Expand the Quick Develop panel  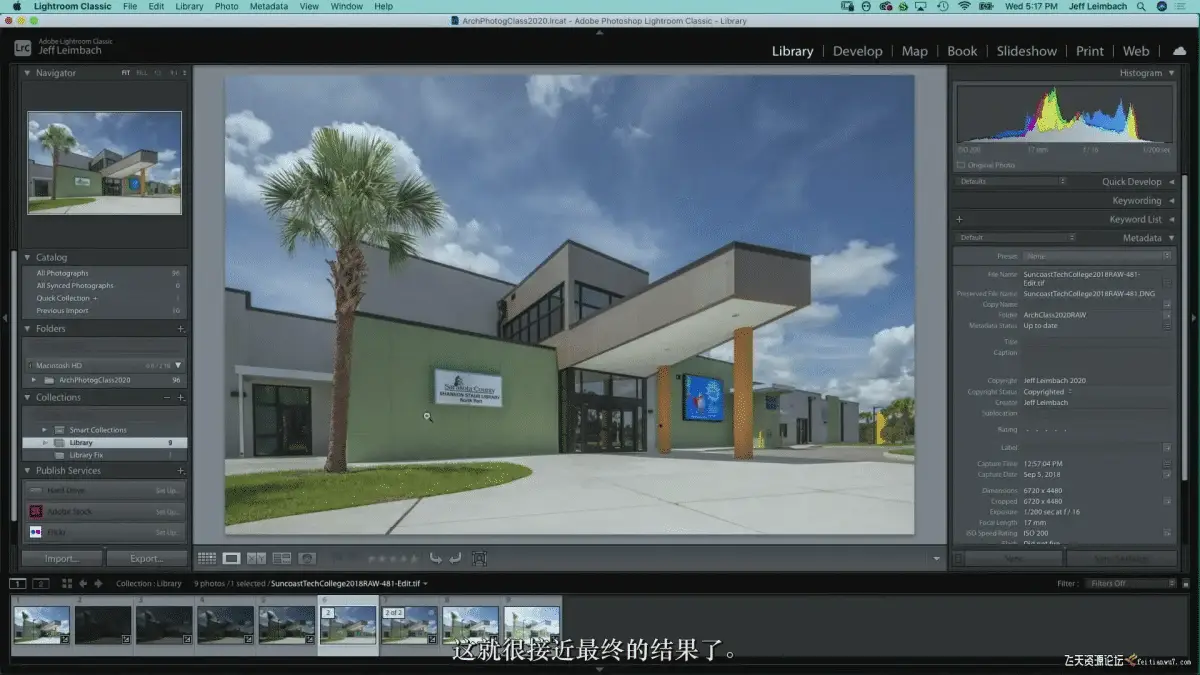pos(1171,182)
